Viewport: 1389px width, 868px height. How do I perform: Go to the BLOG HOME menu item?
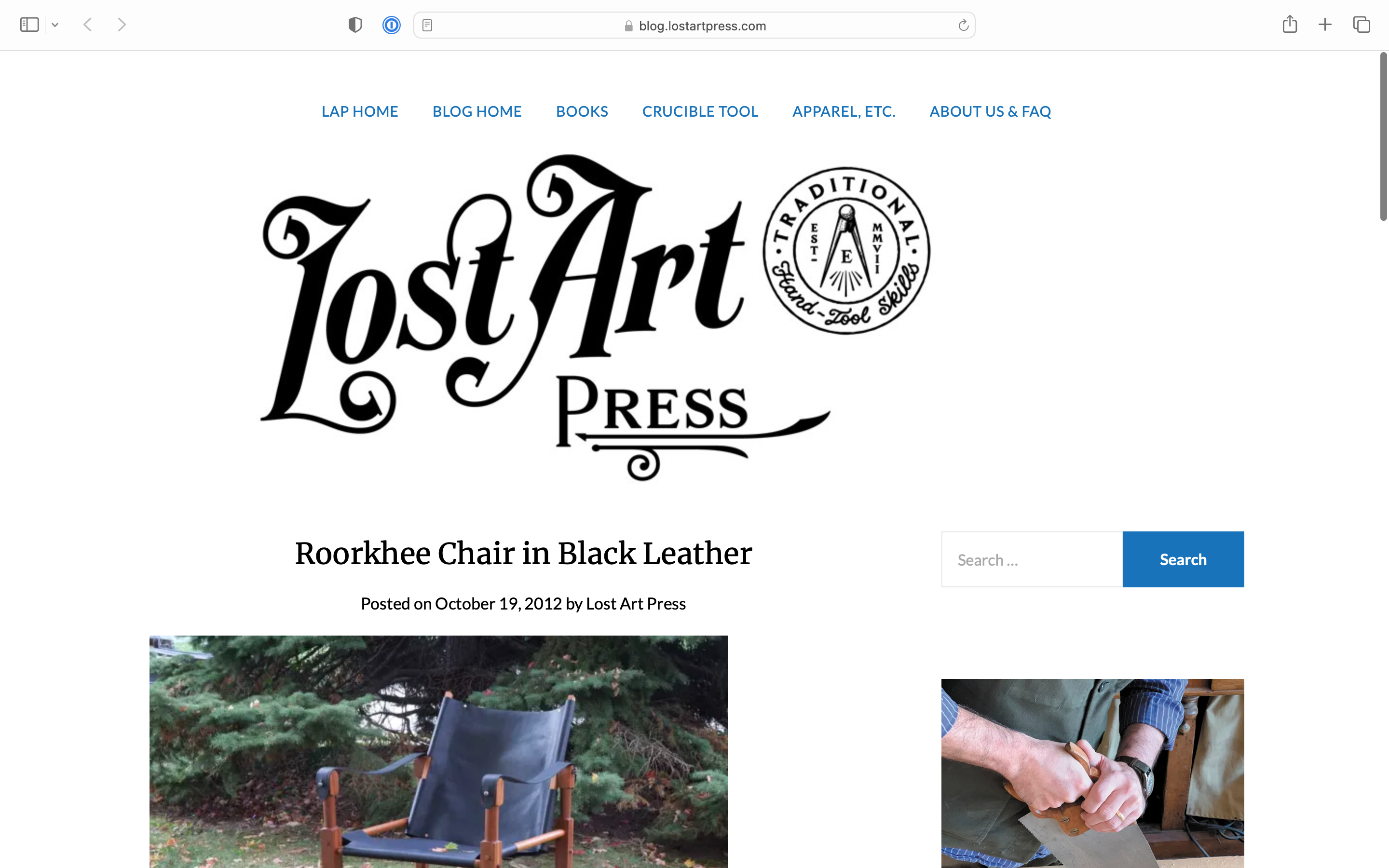click(x=477, y=111)
